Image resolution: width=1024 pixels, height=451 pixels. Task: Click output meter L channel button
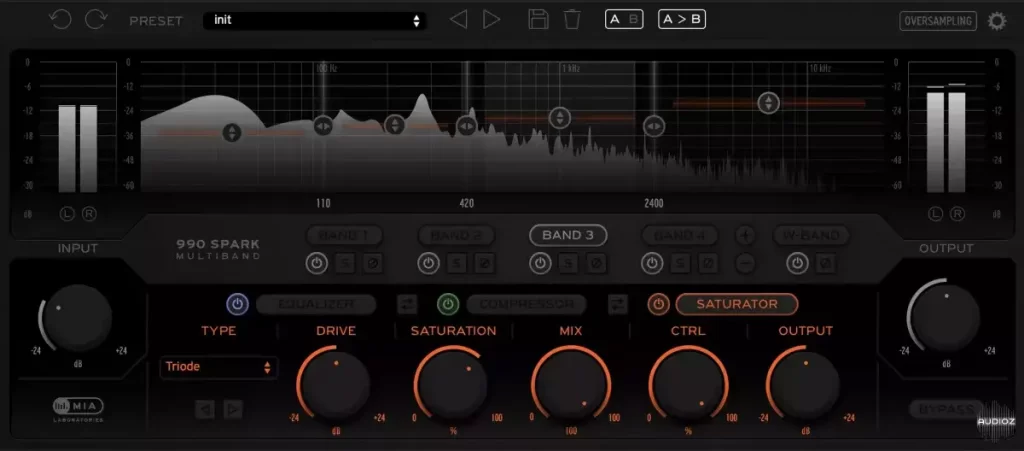pos(935,213)
